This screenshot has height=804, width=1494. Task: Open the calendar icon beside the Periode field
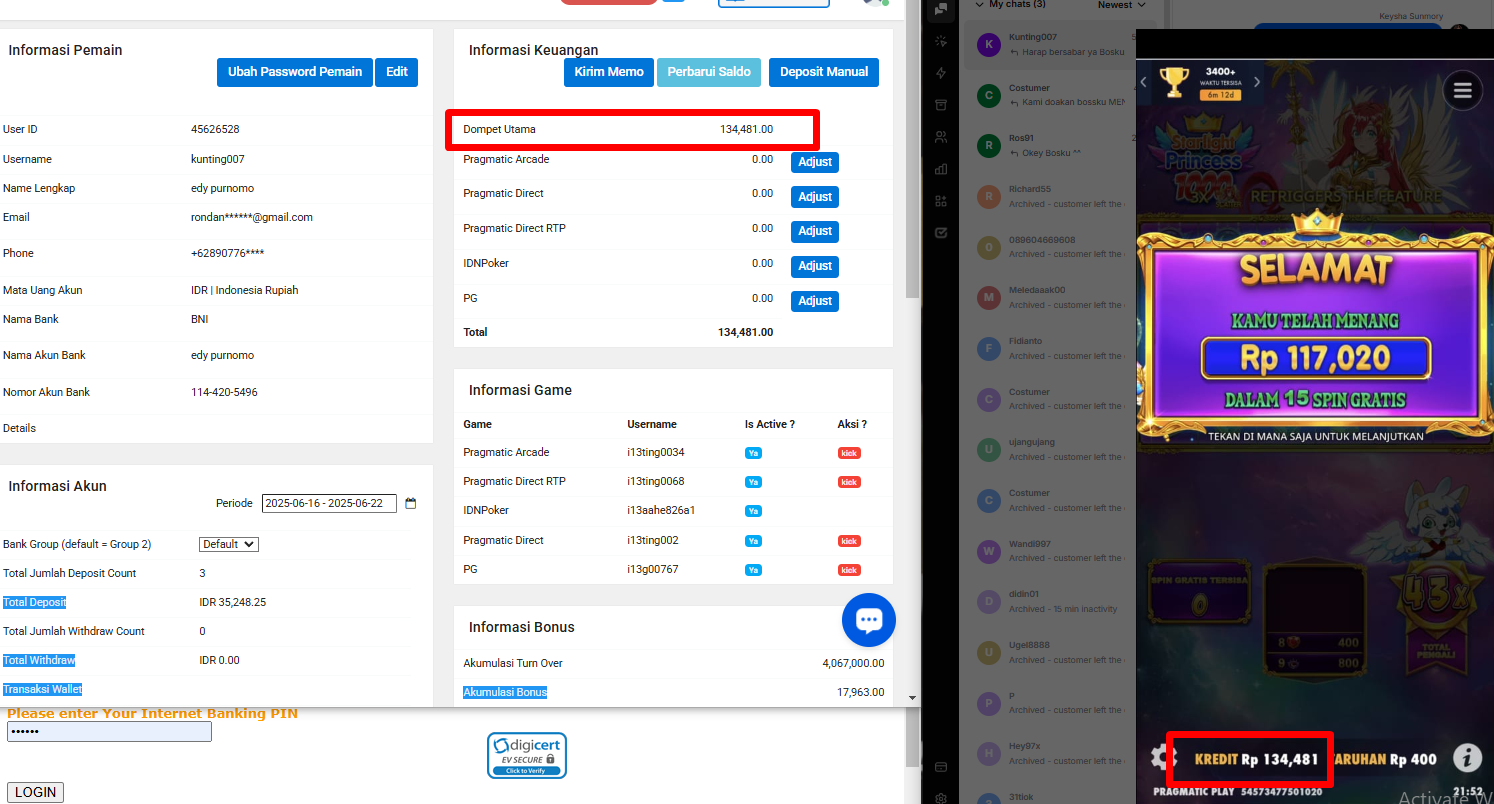(x=410, y=504)
